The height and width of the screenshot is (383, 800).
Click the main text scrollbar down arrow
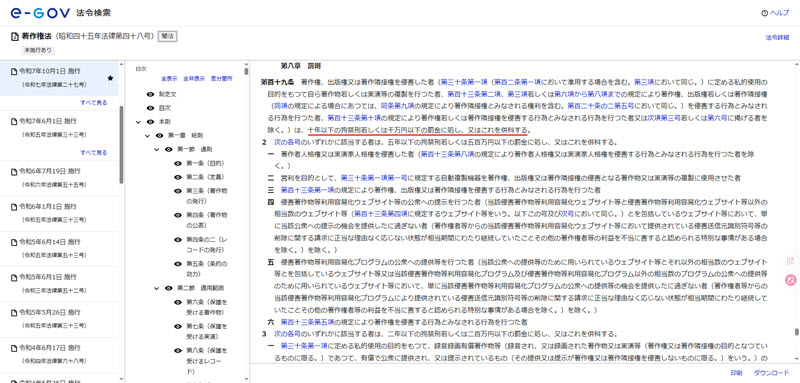coord(796,359)
